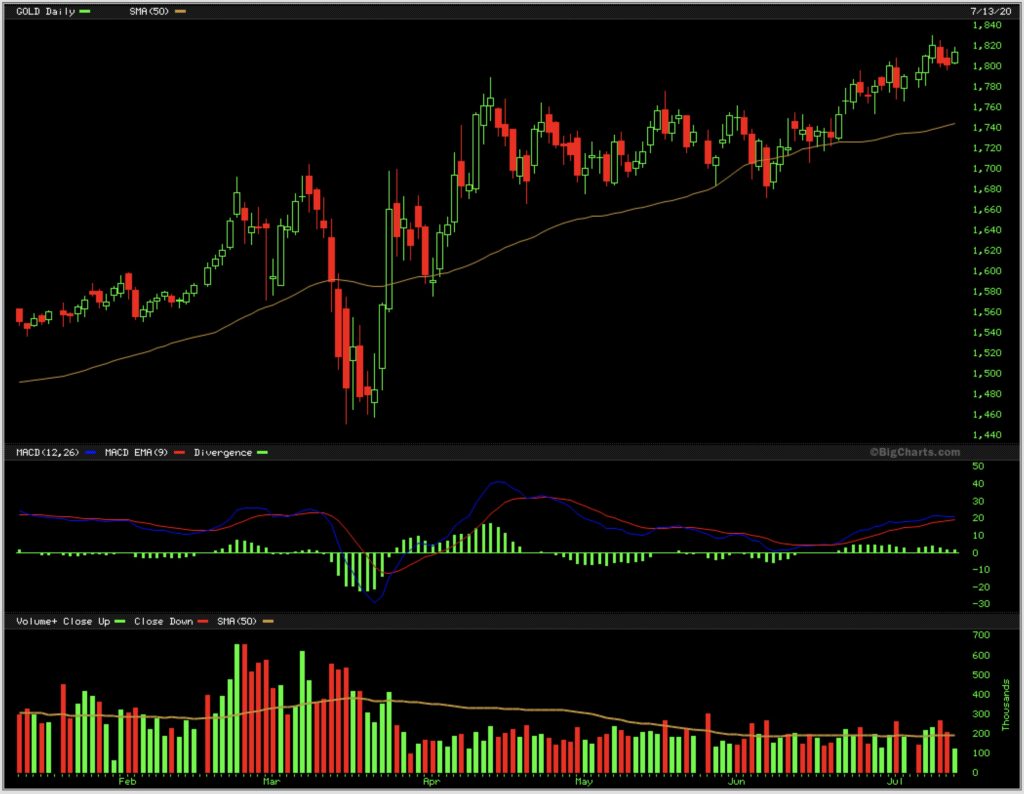Click the Apr month axis label
1024x794 pixels.
(431, 783)
